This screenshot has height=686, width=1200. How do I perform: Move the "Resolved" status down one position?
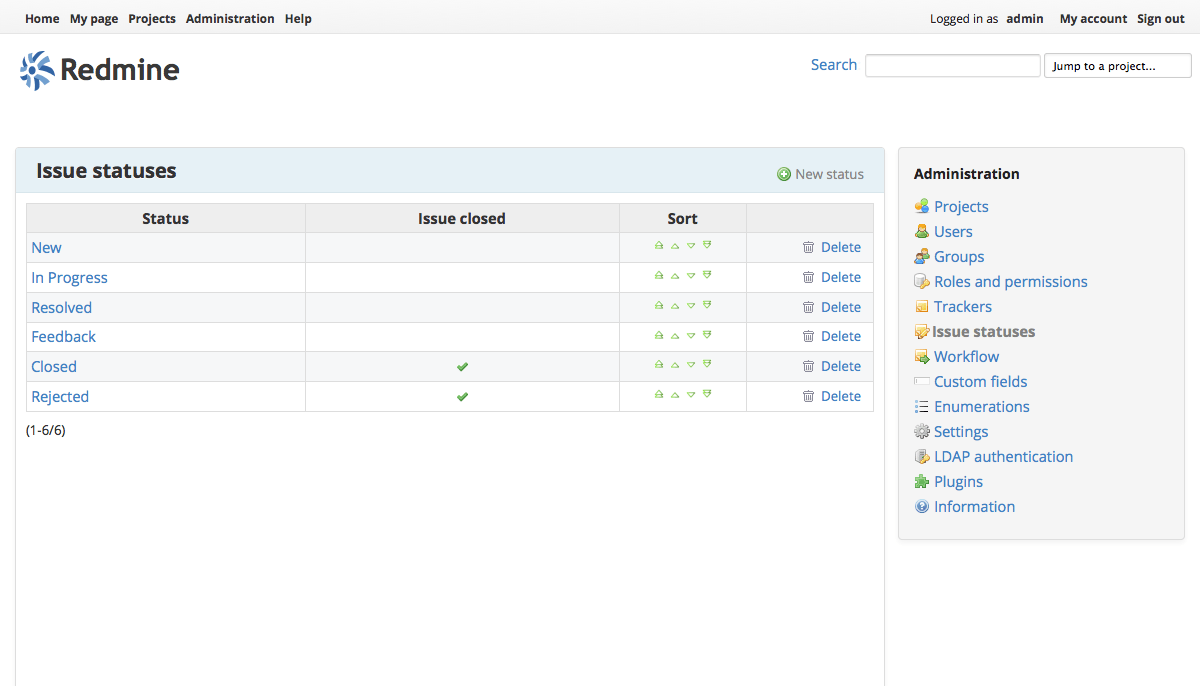690,304
